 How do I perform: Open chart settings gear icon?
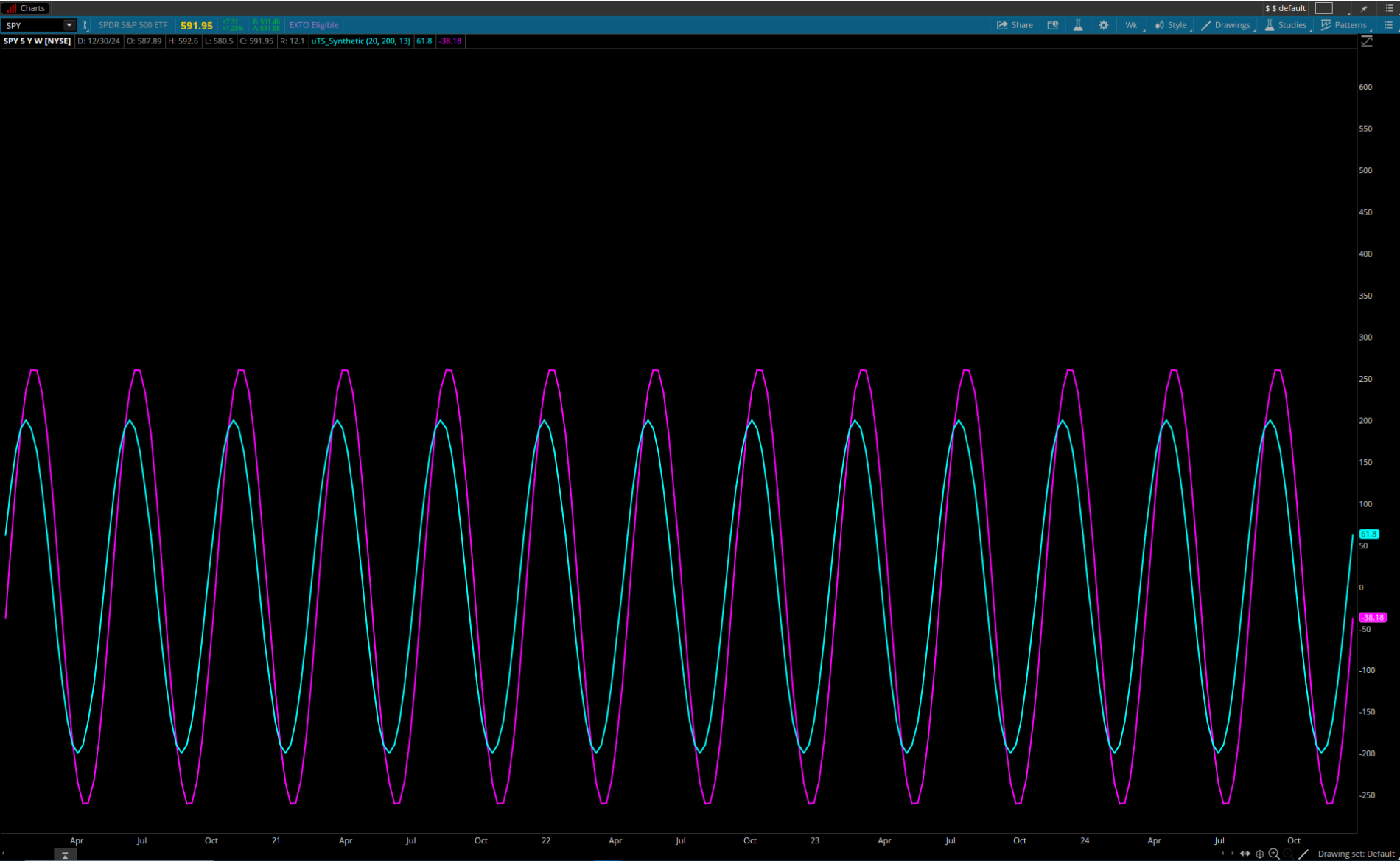coord(1103,25)
